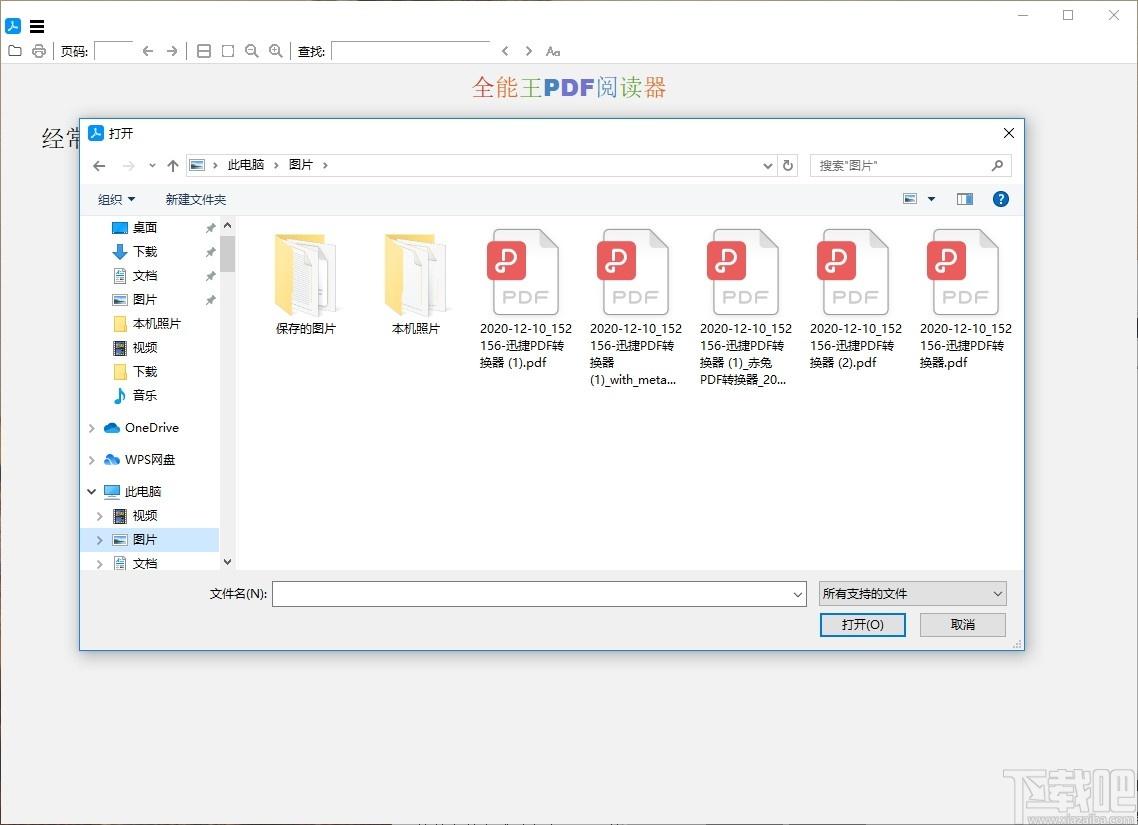Expand address bar history dropdown
Image resolution: width=1138 pixels, height=825 pixels.
click(x=768, y=165)
